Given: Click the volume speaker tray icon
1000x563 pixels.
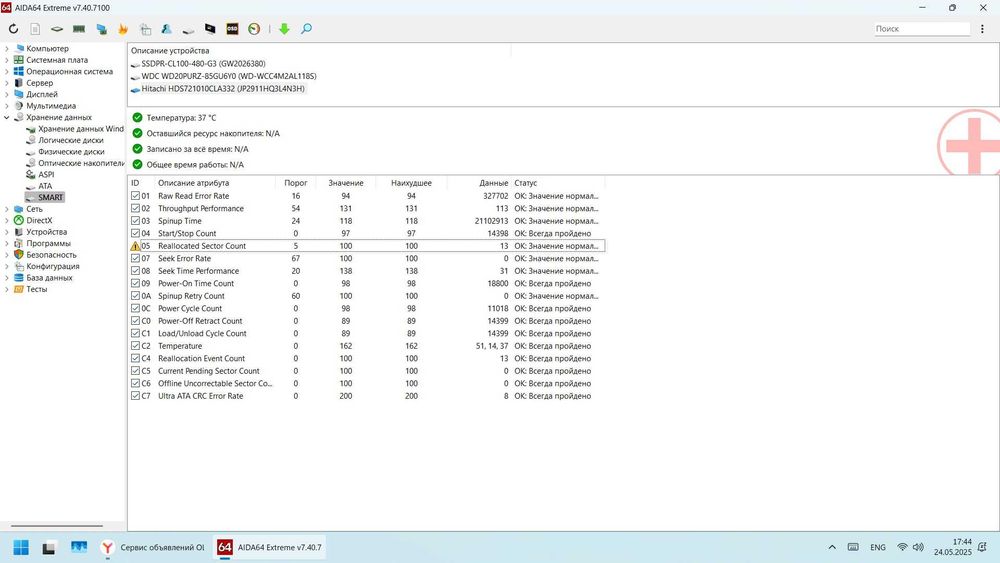Looking at the screenshot, I should click(x=918, y=547).
